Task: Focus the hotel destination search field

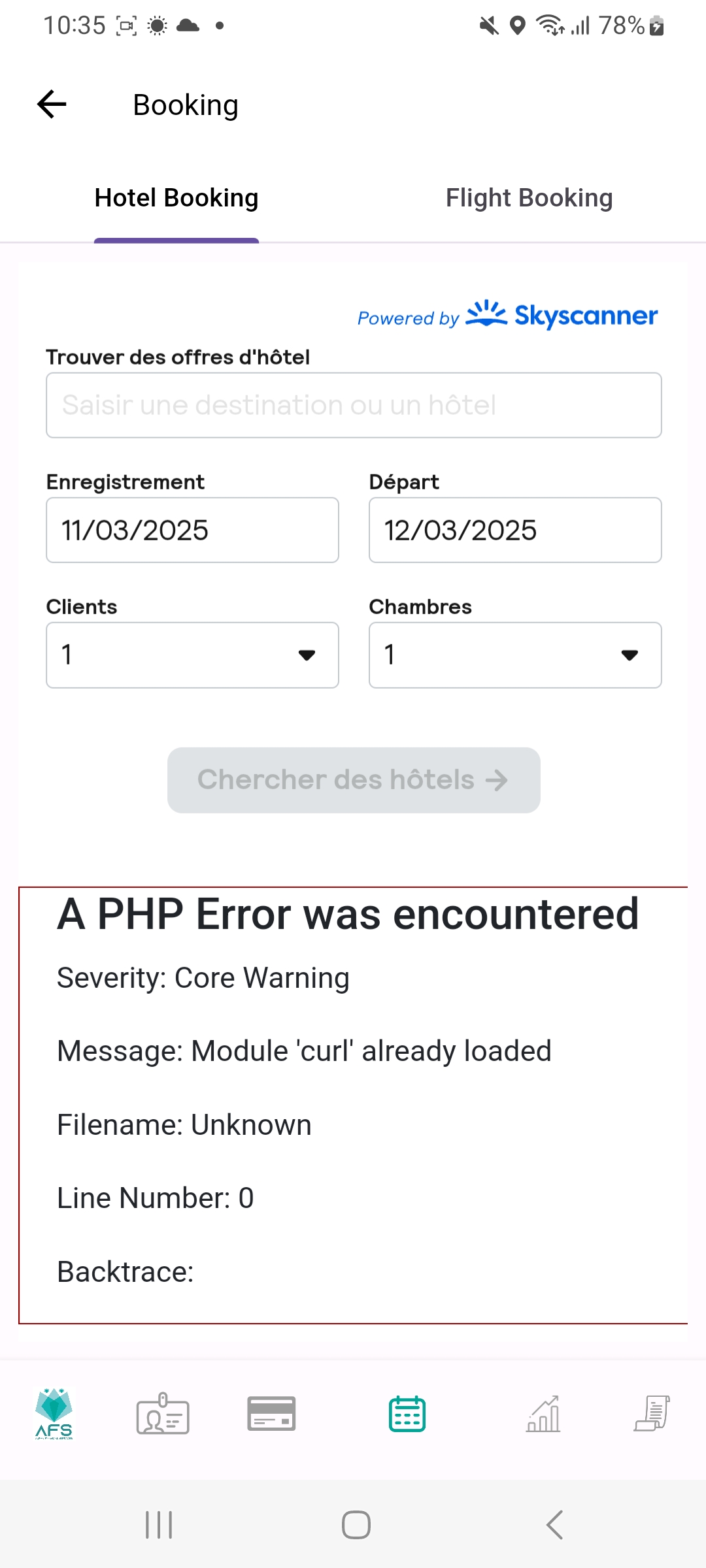Action: pyautogui.click(x=354, y=405)
